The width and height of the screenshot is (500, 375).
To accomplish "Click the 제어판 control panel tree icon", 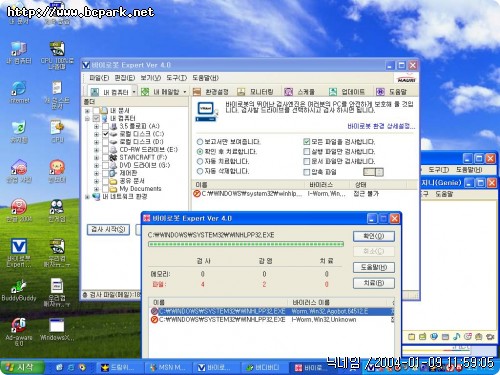I will (114, 173).
